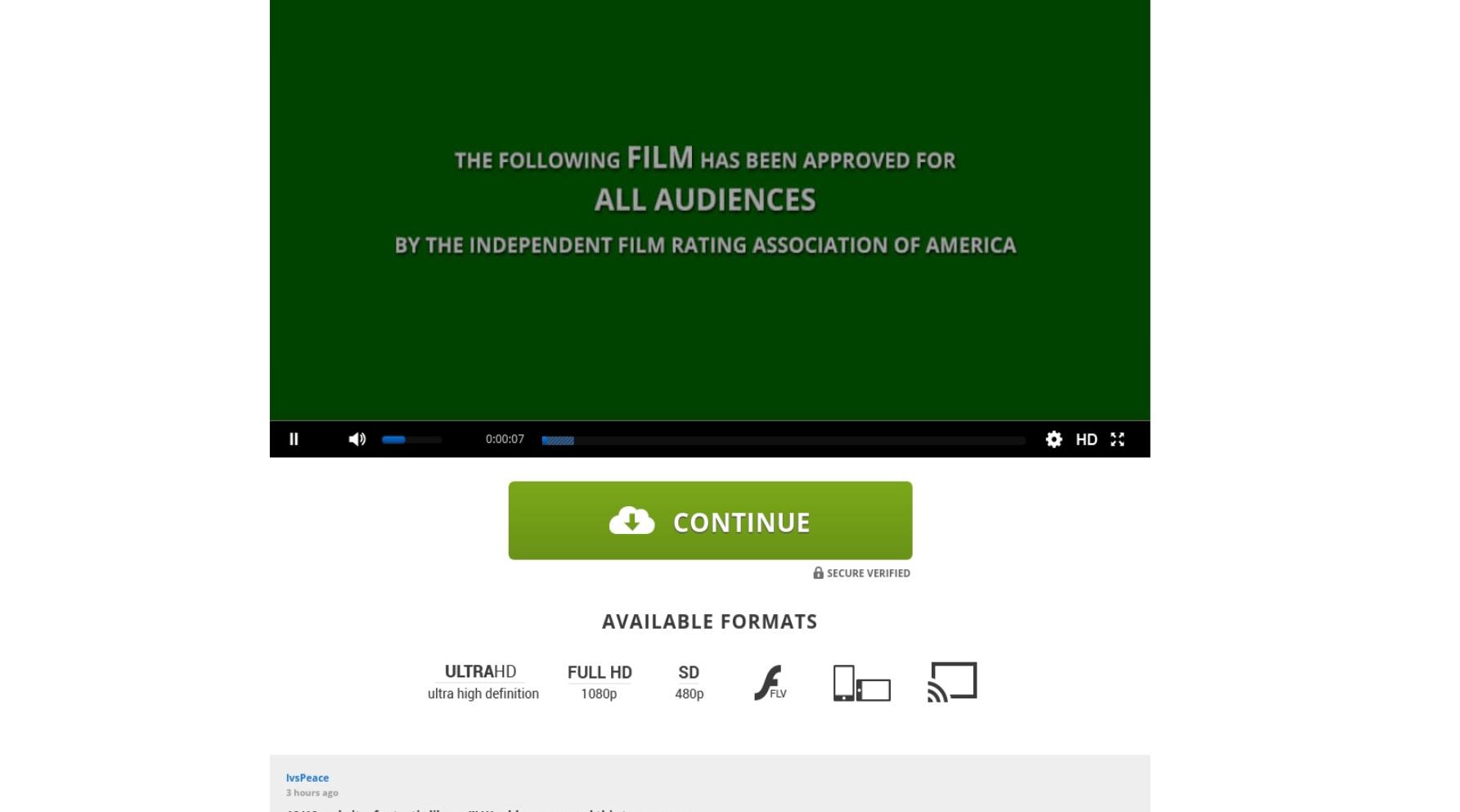The width and height of the screenshot is (1460, 812).
Task: Select the ULTRAHD format
Action: [x=483, y=682]
